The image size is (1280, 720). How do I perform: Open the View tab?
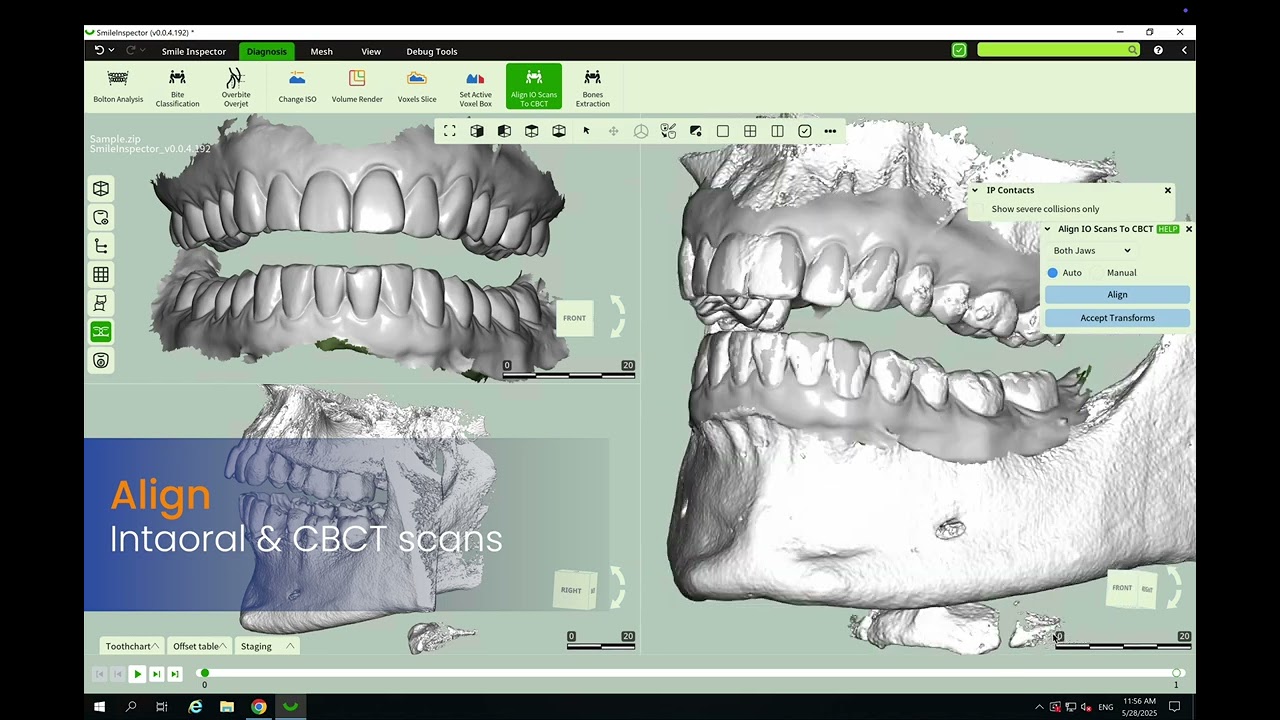coord(371,51)
